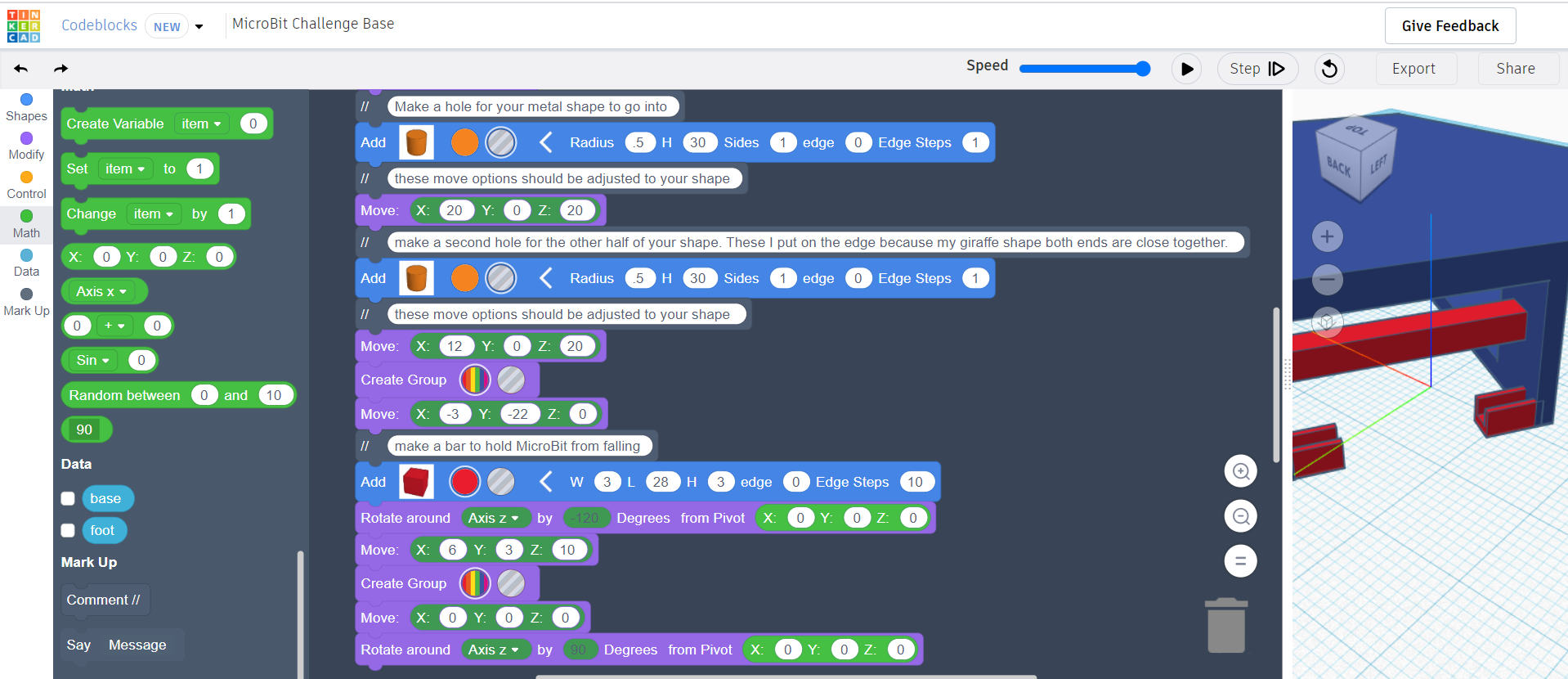Zoom out the 3D viewer
This screenshot has height=679, width=1568.
pos(1327,280)
